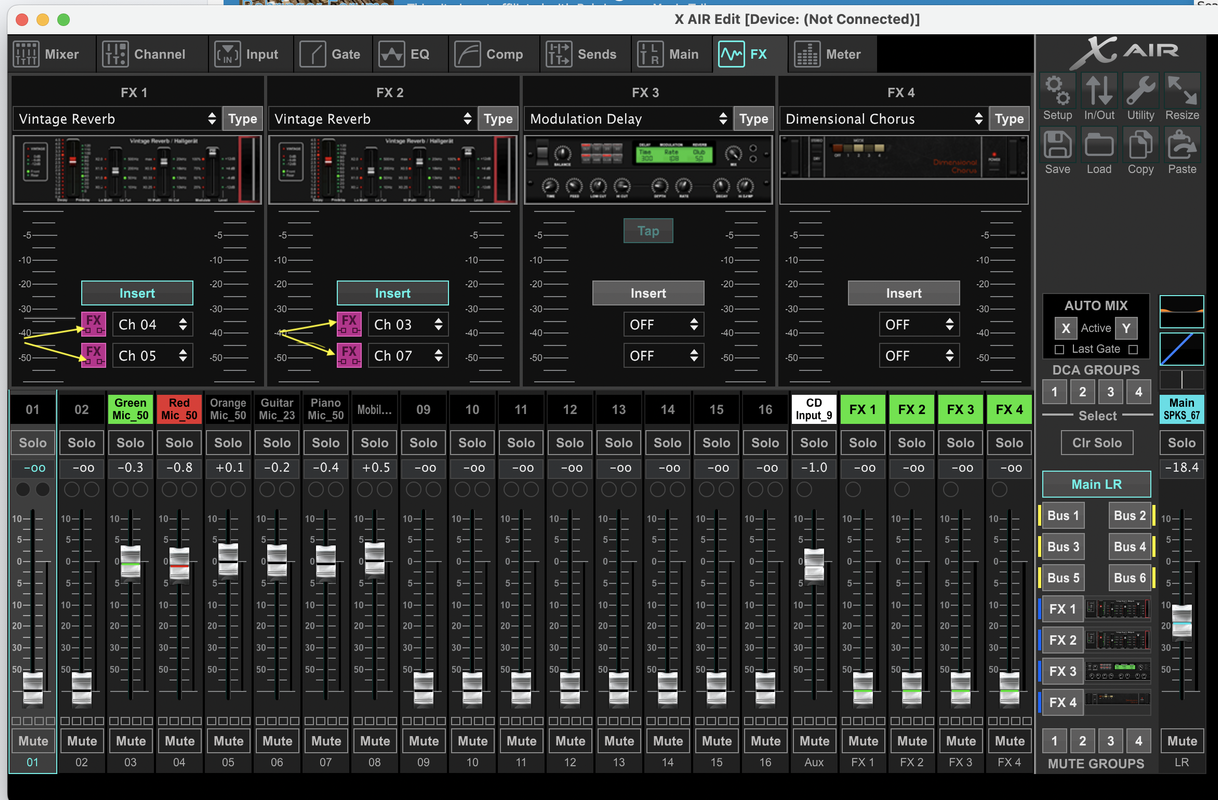Click the Load folder icon
This screenshot has width=1218, height=800.
[x=1099, y=145]
